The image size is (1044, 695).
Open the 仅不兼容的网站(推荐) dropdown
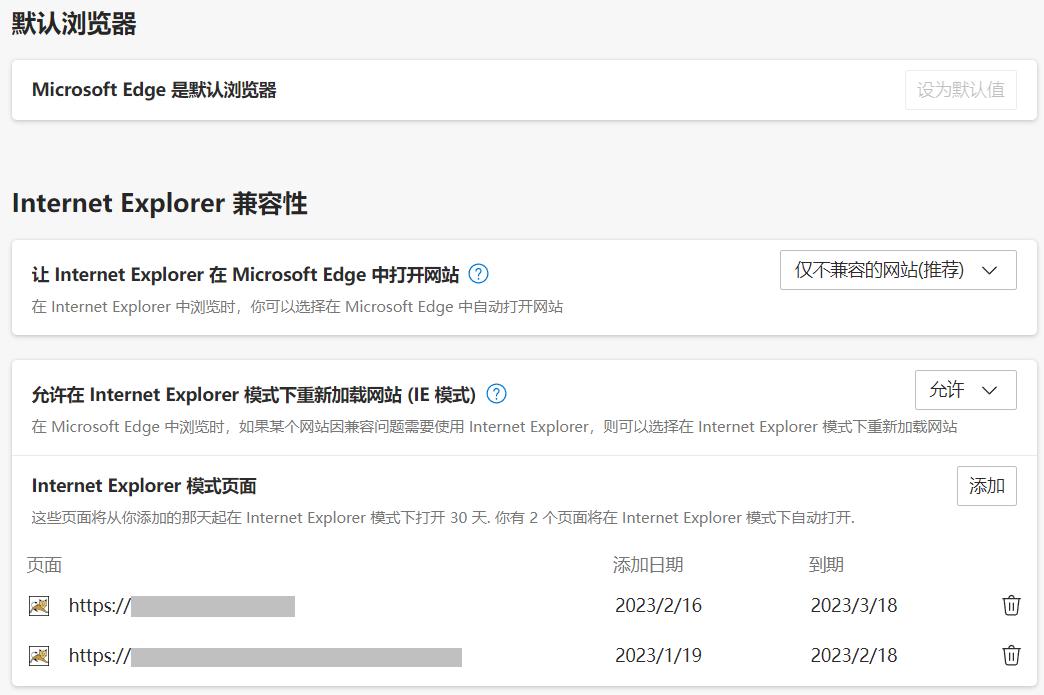pos(896,270)
